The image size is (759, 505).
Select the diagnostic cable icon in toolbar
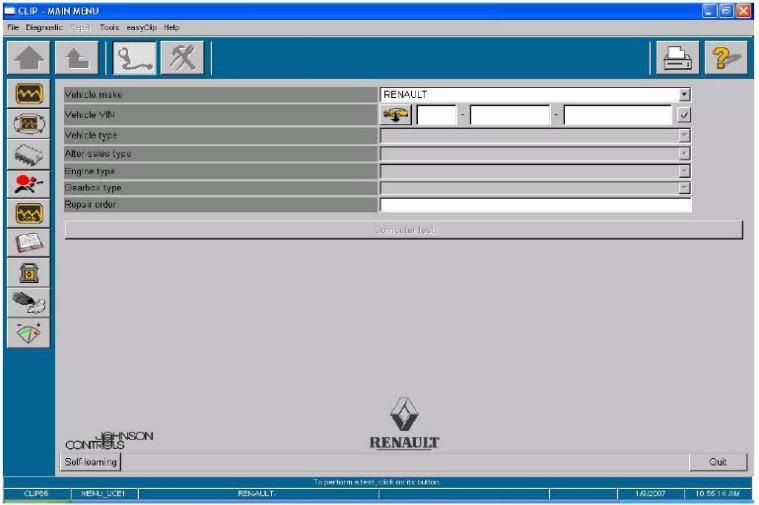coord(135,58)
